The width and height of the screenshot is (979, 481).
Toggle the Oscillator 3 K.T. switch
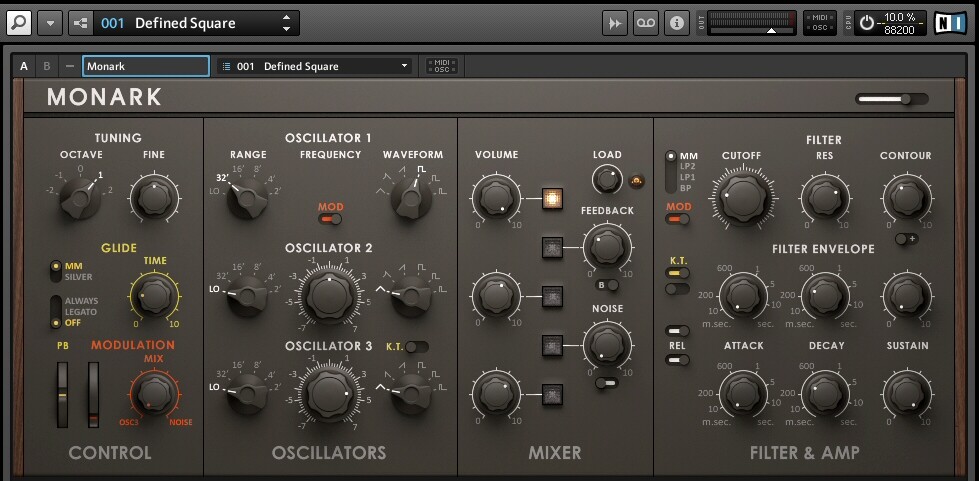tap(416, 347)
